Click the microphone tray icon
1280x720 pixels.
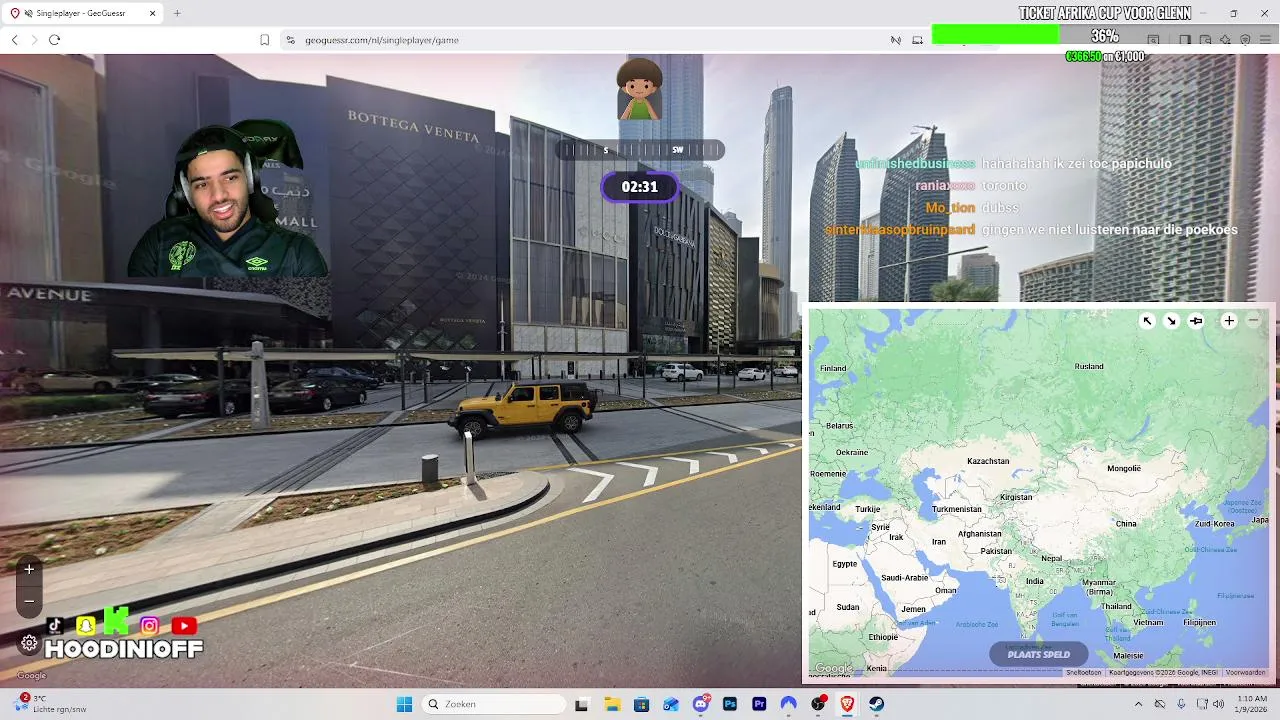pos(1181,704)
